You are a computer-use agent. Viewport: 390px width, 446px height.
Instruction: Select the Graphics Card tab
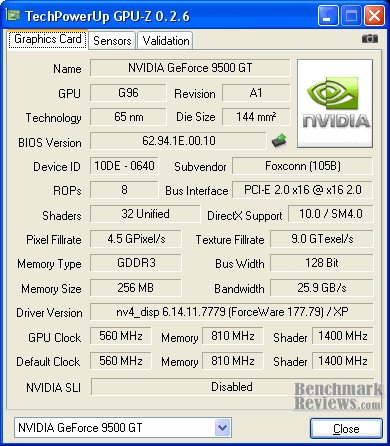48,39
